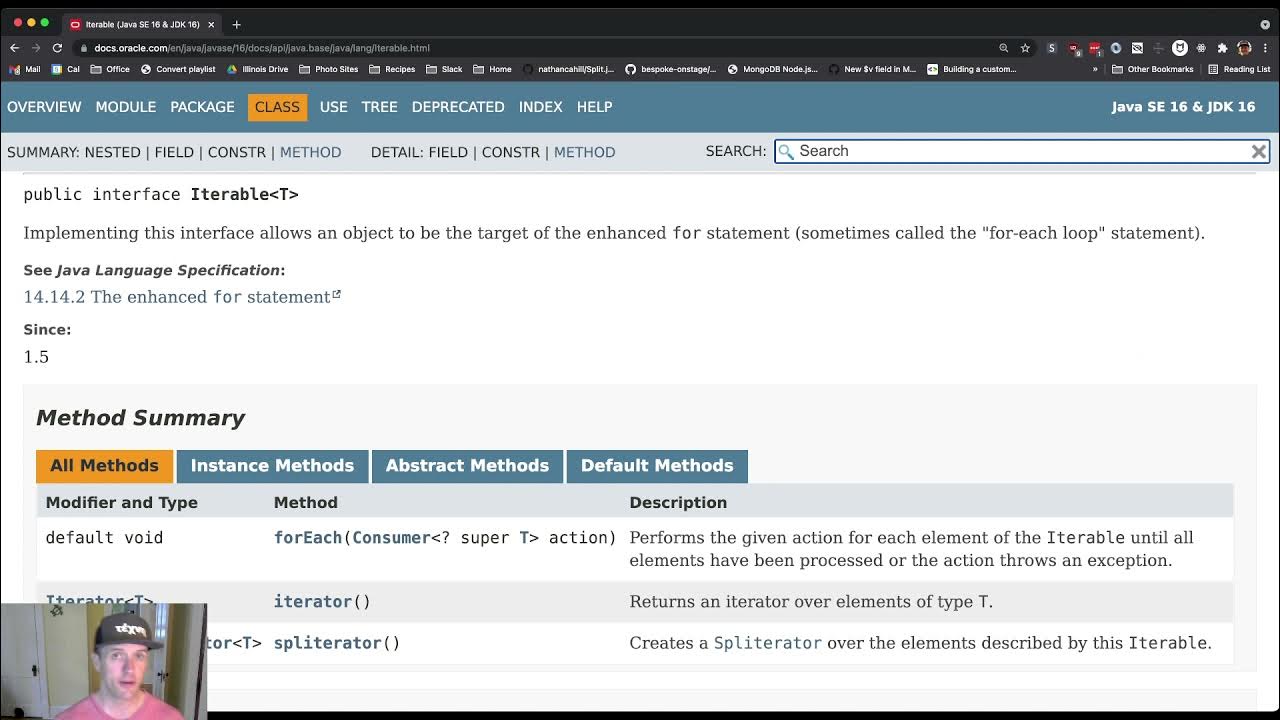Open Chrome's three-dot menu
Viewport: 1280px width, 720px height.
pos(1265,48)
